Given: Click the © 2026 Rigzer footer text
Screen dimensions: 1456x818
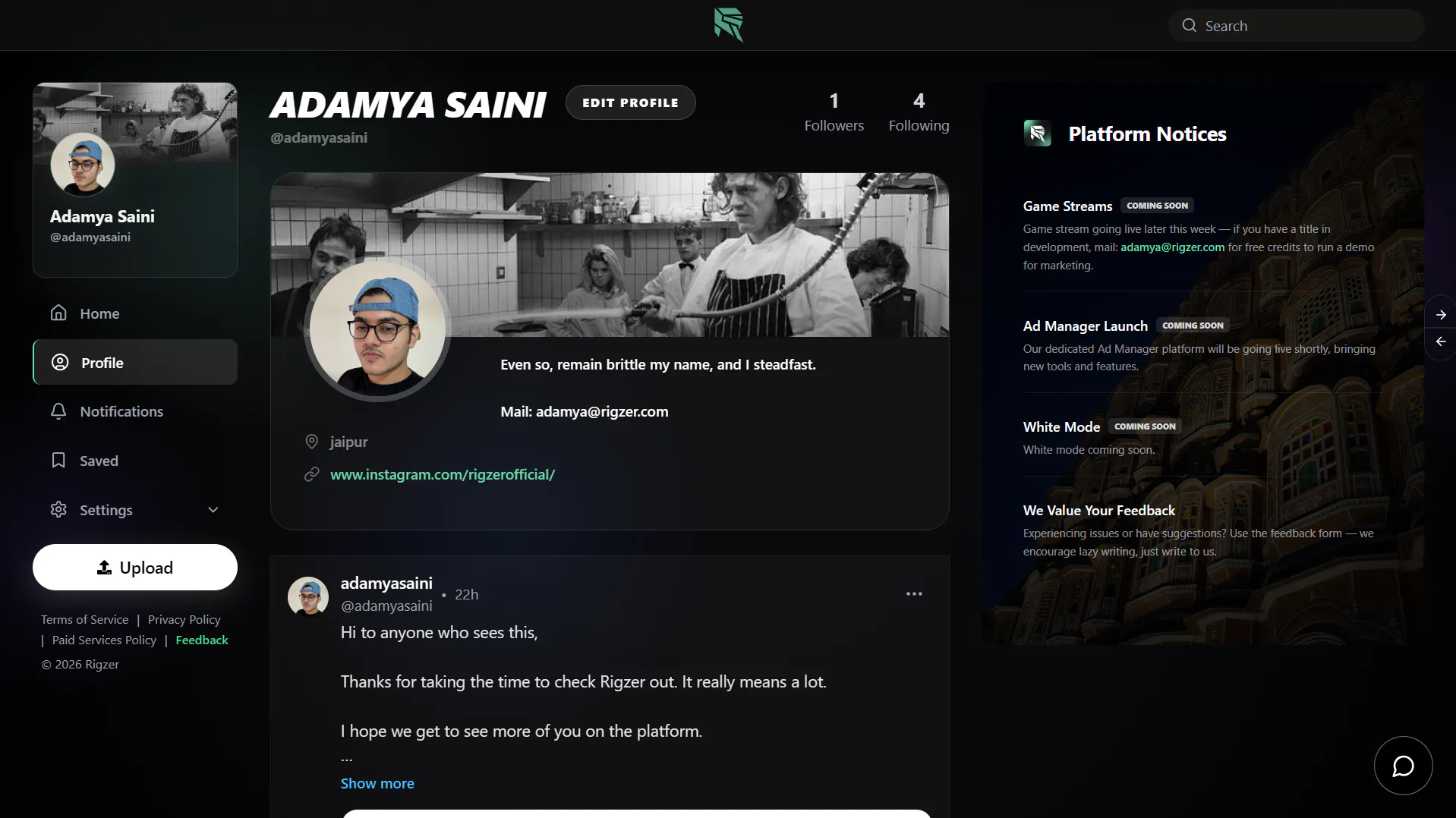Looking at the screenshot, I should coord(80,664).
